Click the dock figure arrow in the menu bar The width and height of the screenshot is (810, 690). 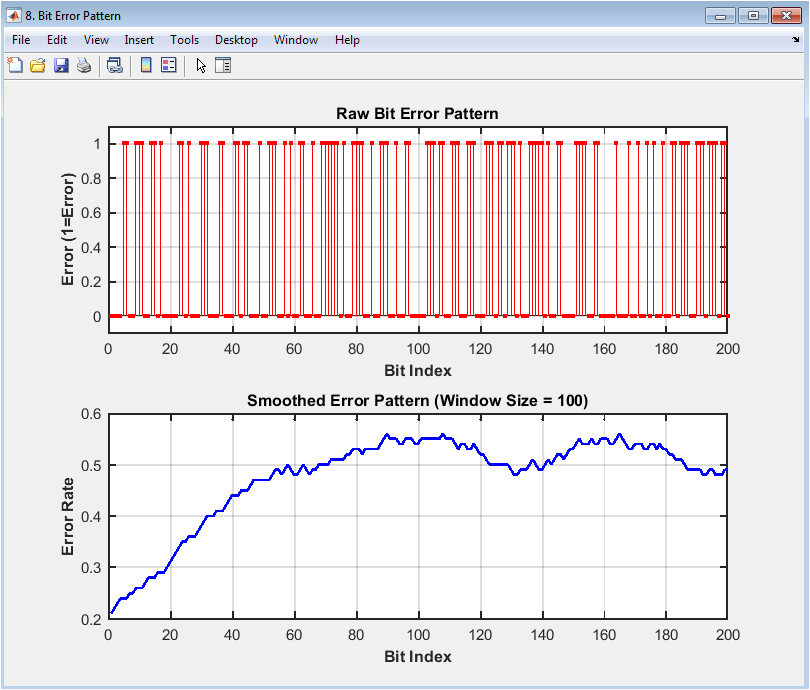[x=795, y=40]
